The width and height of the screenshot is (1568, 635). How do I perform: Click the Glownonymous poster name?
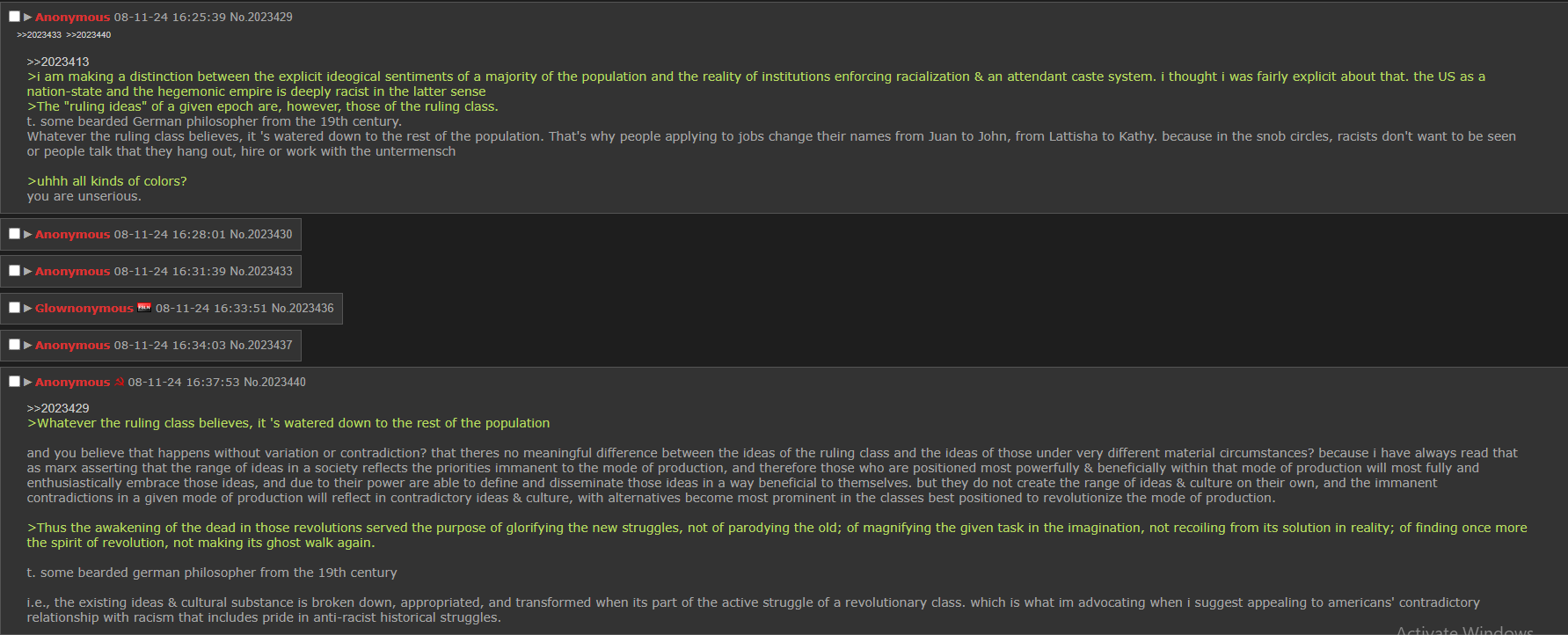point(84,308)
